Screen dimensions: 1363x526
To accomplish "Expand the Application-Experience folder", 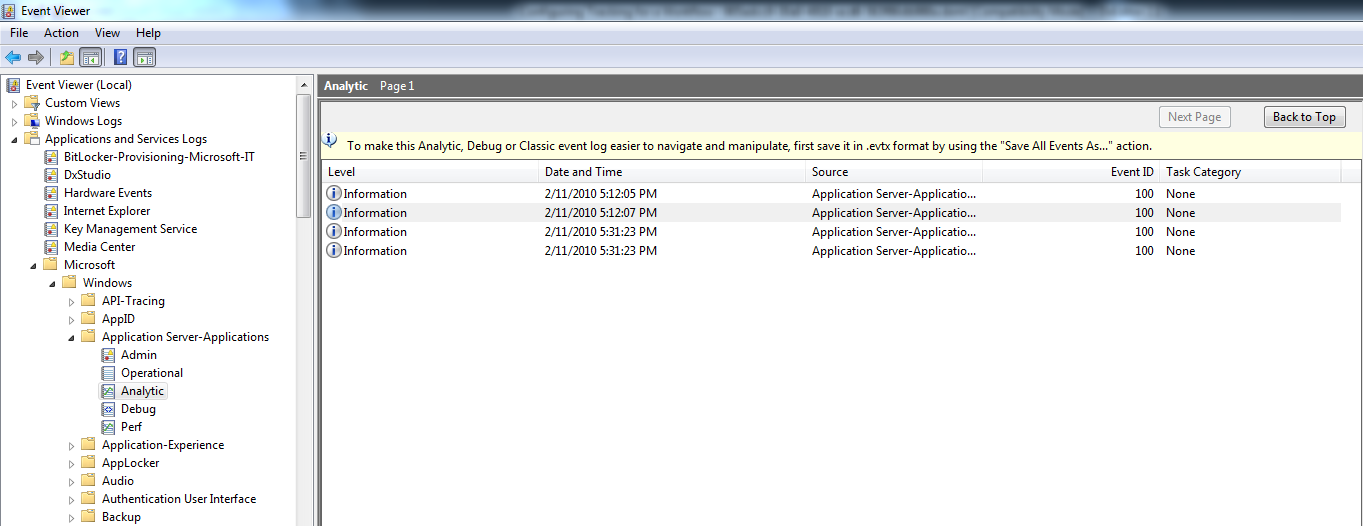I will (x=71, y=445).
